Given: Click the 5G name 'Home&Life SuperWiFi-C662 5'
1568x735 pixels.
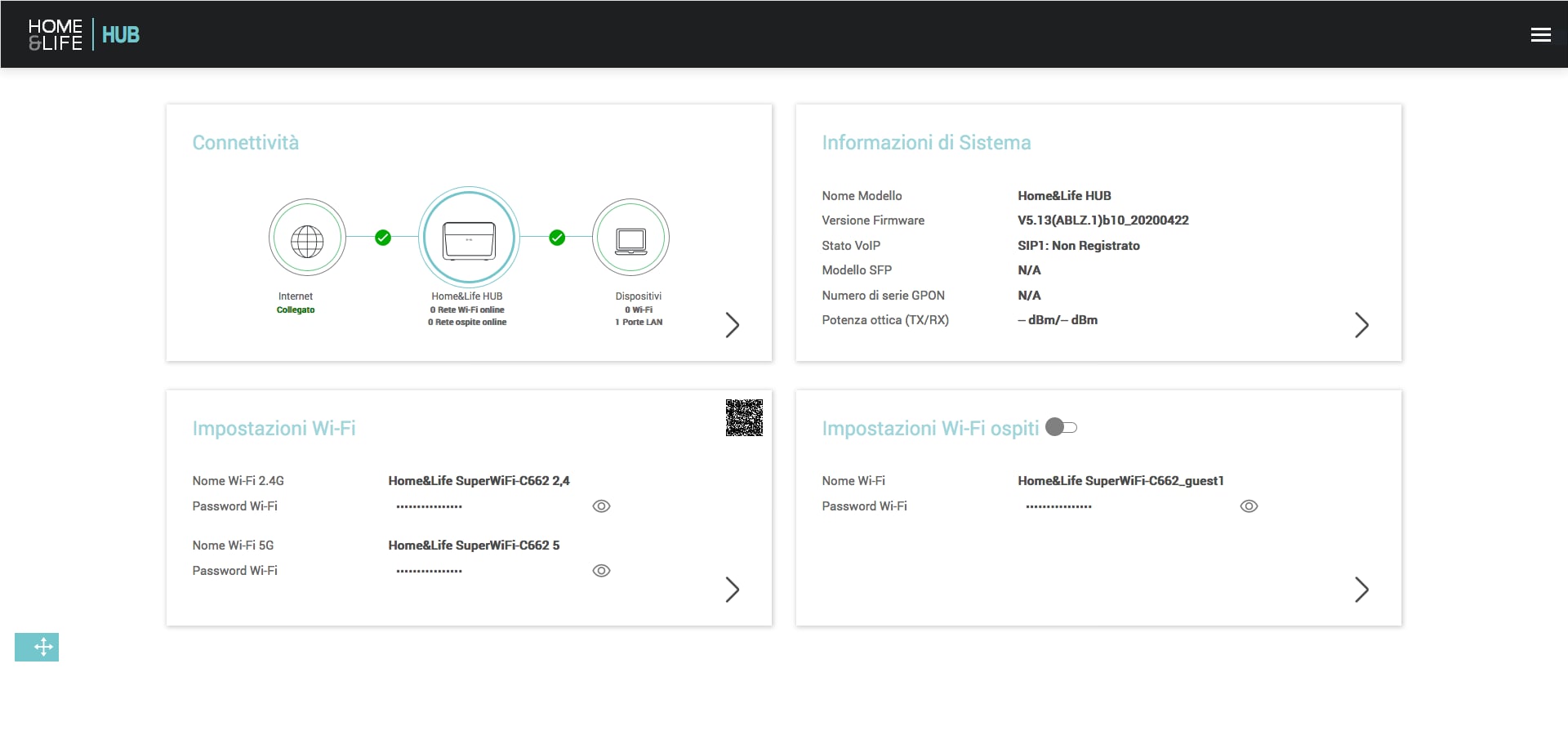Looking at the screenshot, I should (474, 546).
